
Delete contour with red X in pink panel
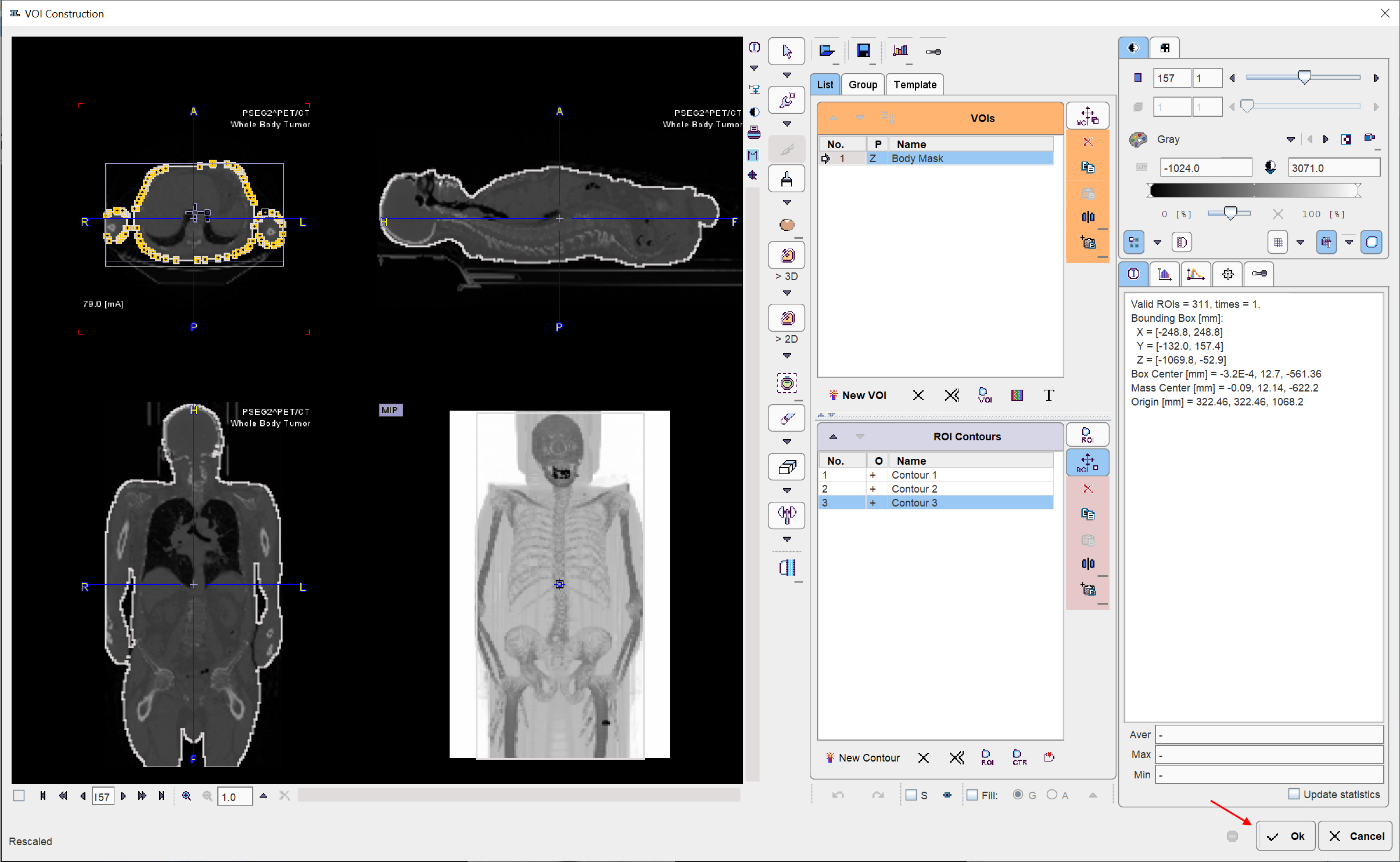(1088, 489)
